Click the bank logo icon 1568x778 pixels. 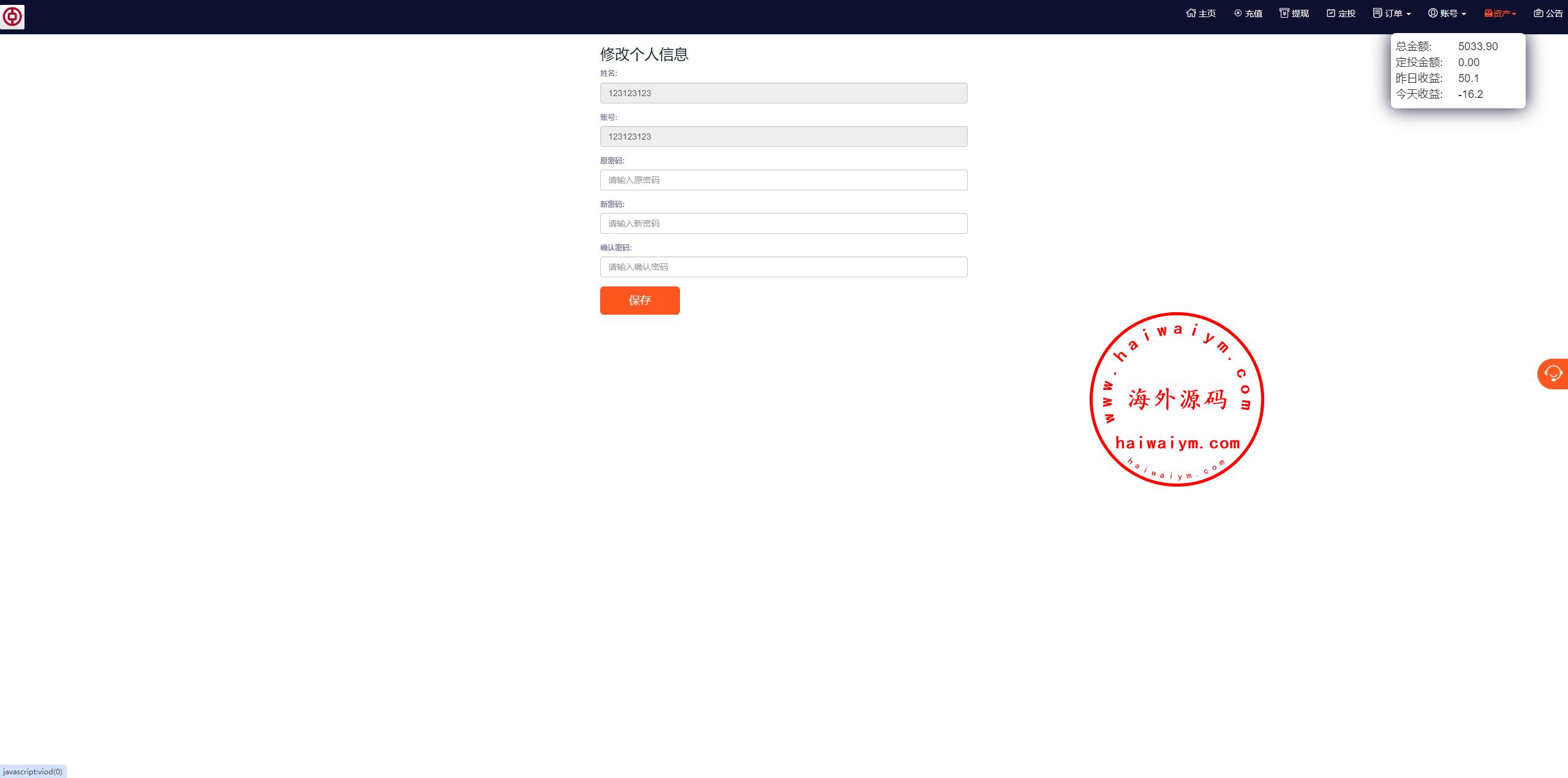12,17
